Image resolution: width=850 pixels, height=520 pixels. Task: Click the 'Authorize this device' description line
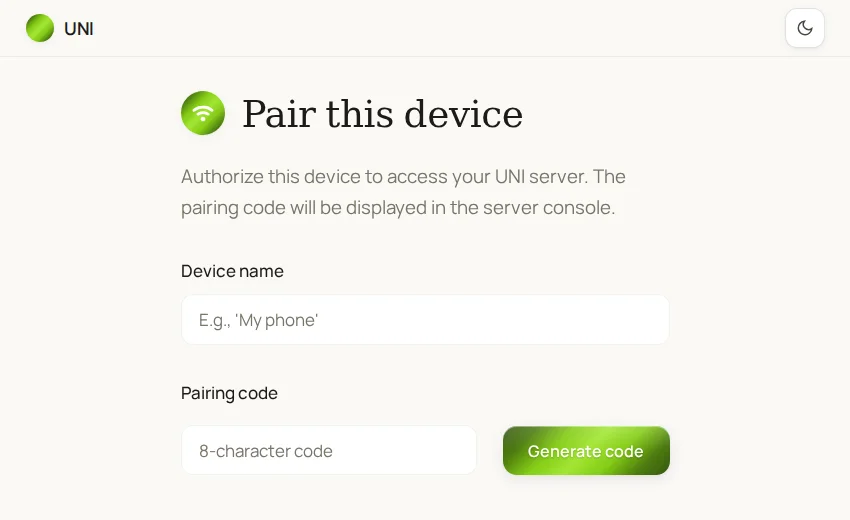coord(403,177)
